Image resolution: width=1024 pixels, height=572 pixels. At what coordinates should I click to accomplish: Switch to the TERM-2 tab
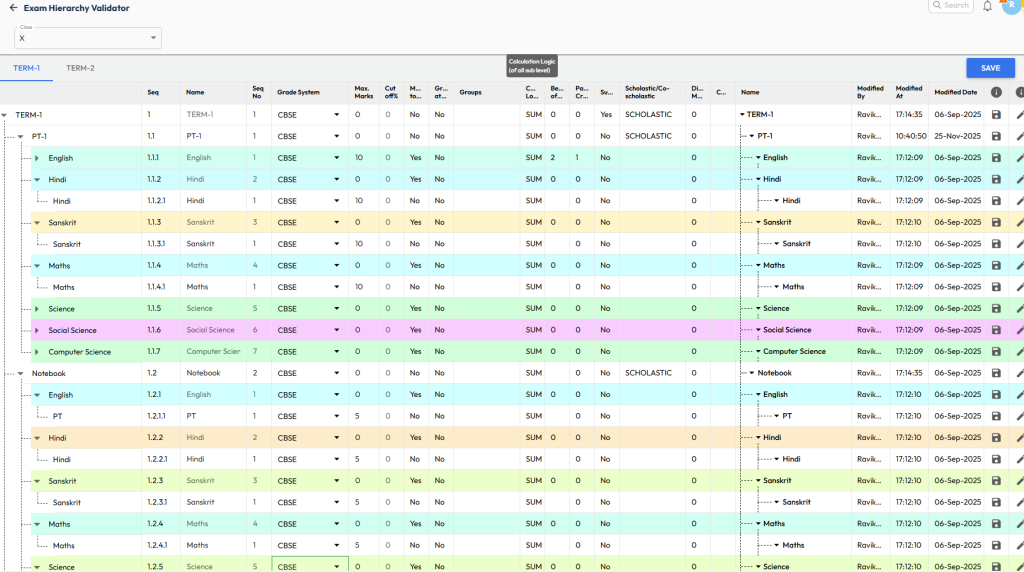pos(80,68)
